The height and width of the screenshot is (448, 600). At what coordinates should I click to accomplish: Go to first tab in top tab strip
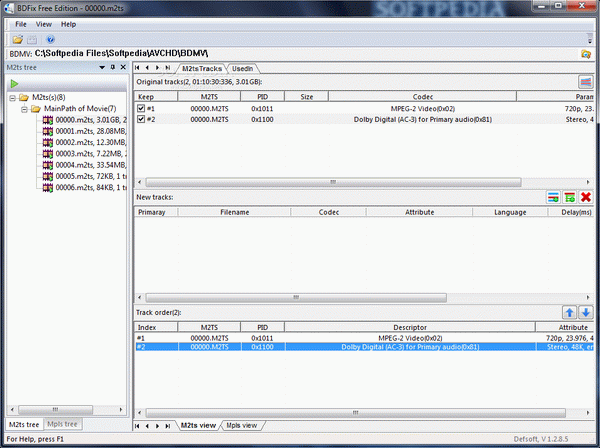137,68
